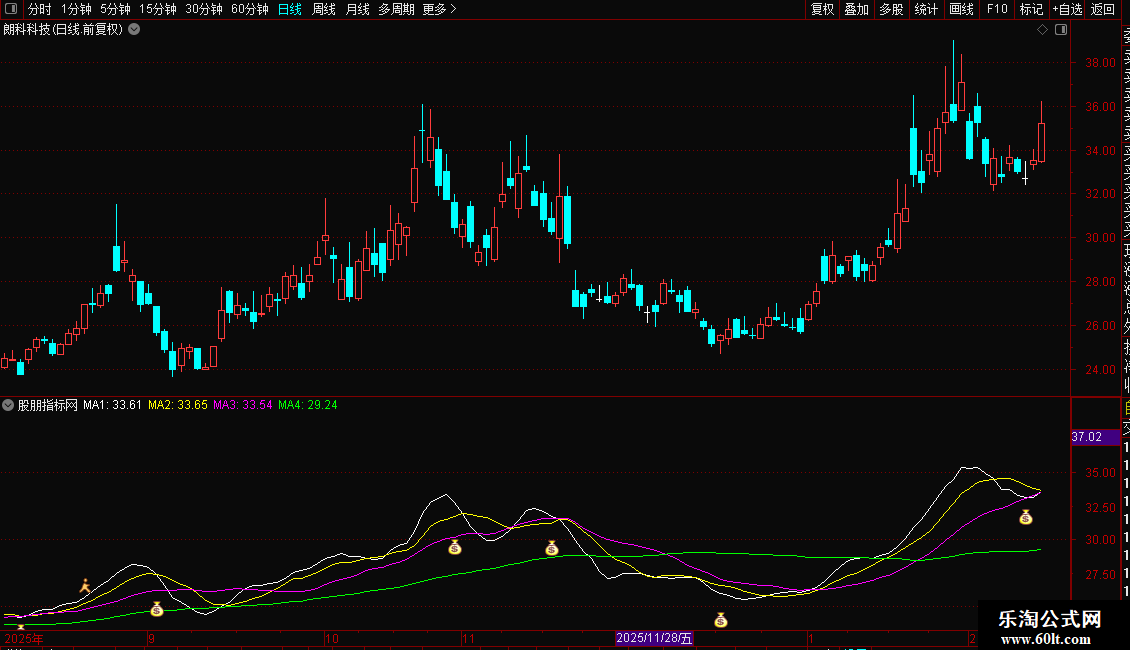
Task: Click the 返回 back button
Action: [x=1103, y=9]
